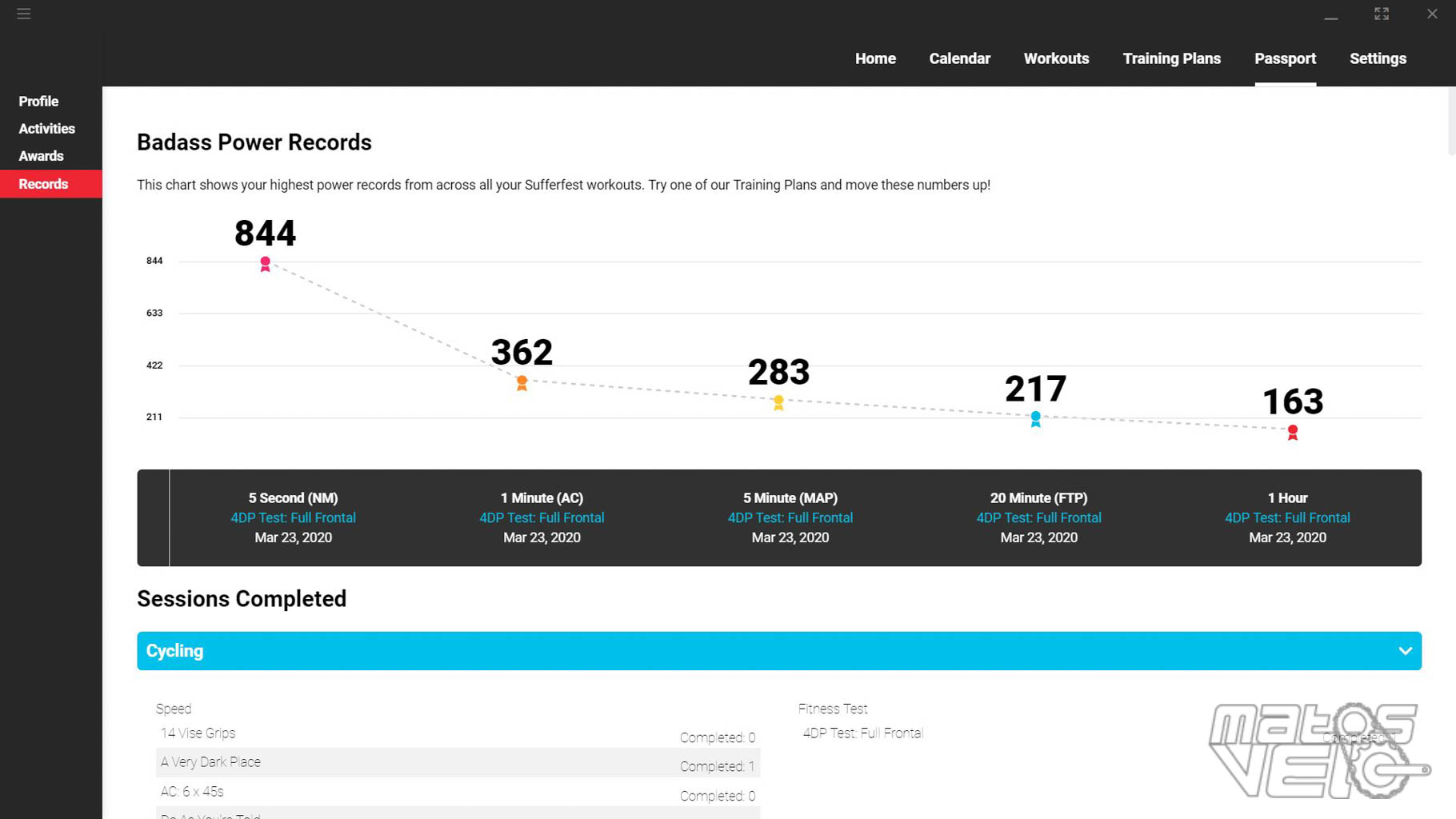
Task: Click the 844 power value label
Action: [265, 234]
